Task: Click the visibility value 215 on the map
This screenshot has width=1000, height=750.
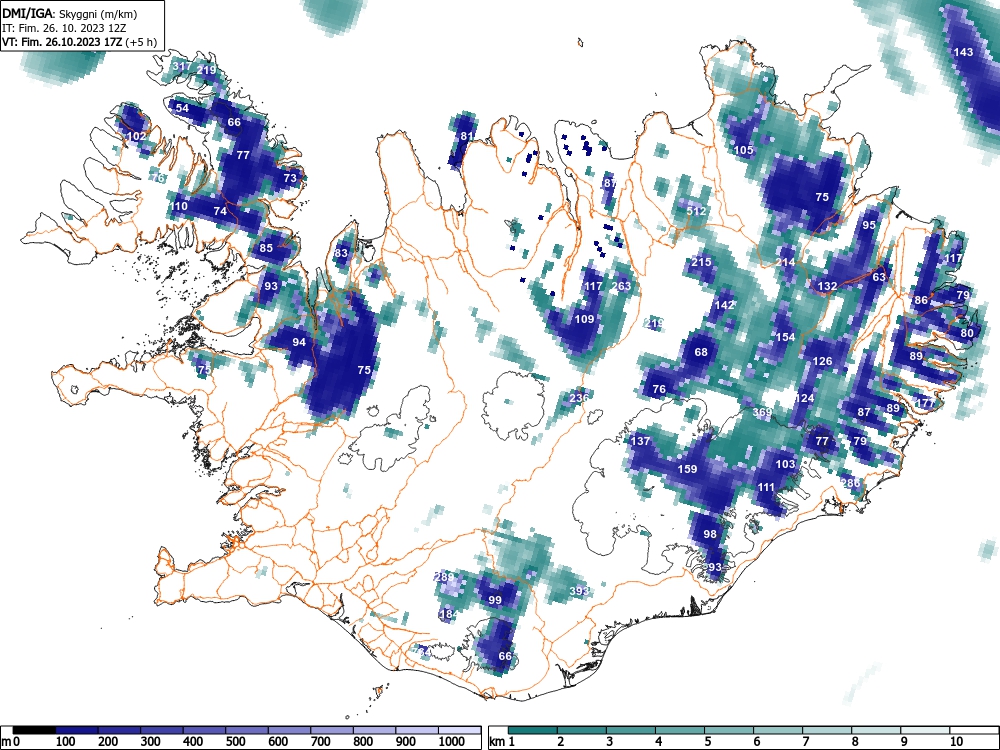Action: (x=701, y=262)
